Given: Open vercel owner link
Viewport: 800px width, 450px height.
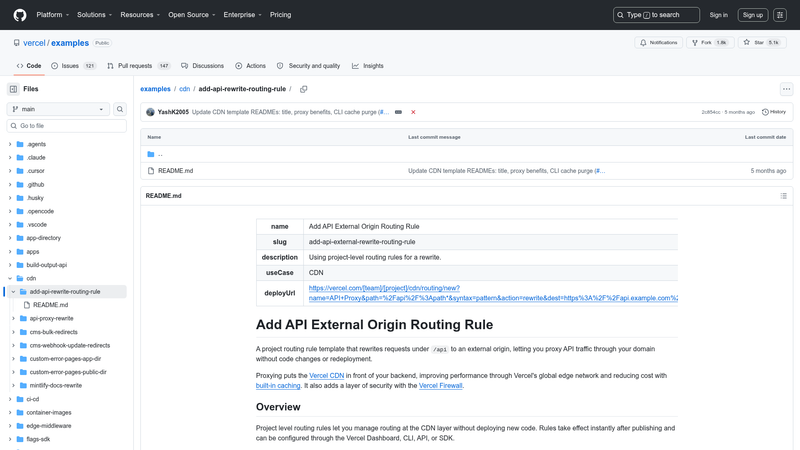Looking at the screenshot, I should [x=34, y=43].
